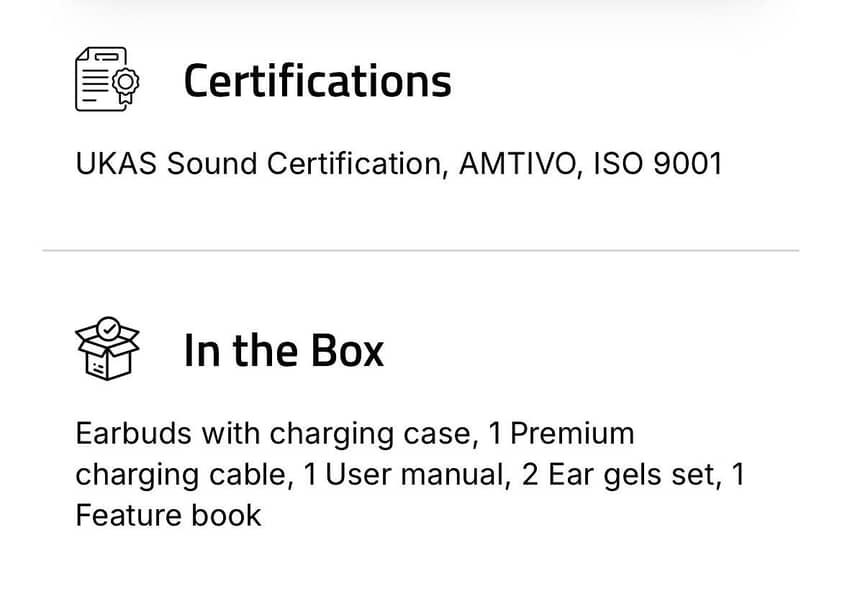Screen dimensions: 842x599
Task: Click the charging cable text
Action: 184,475
